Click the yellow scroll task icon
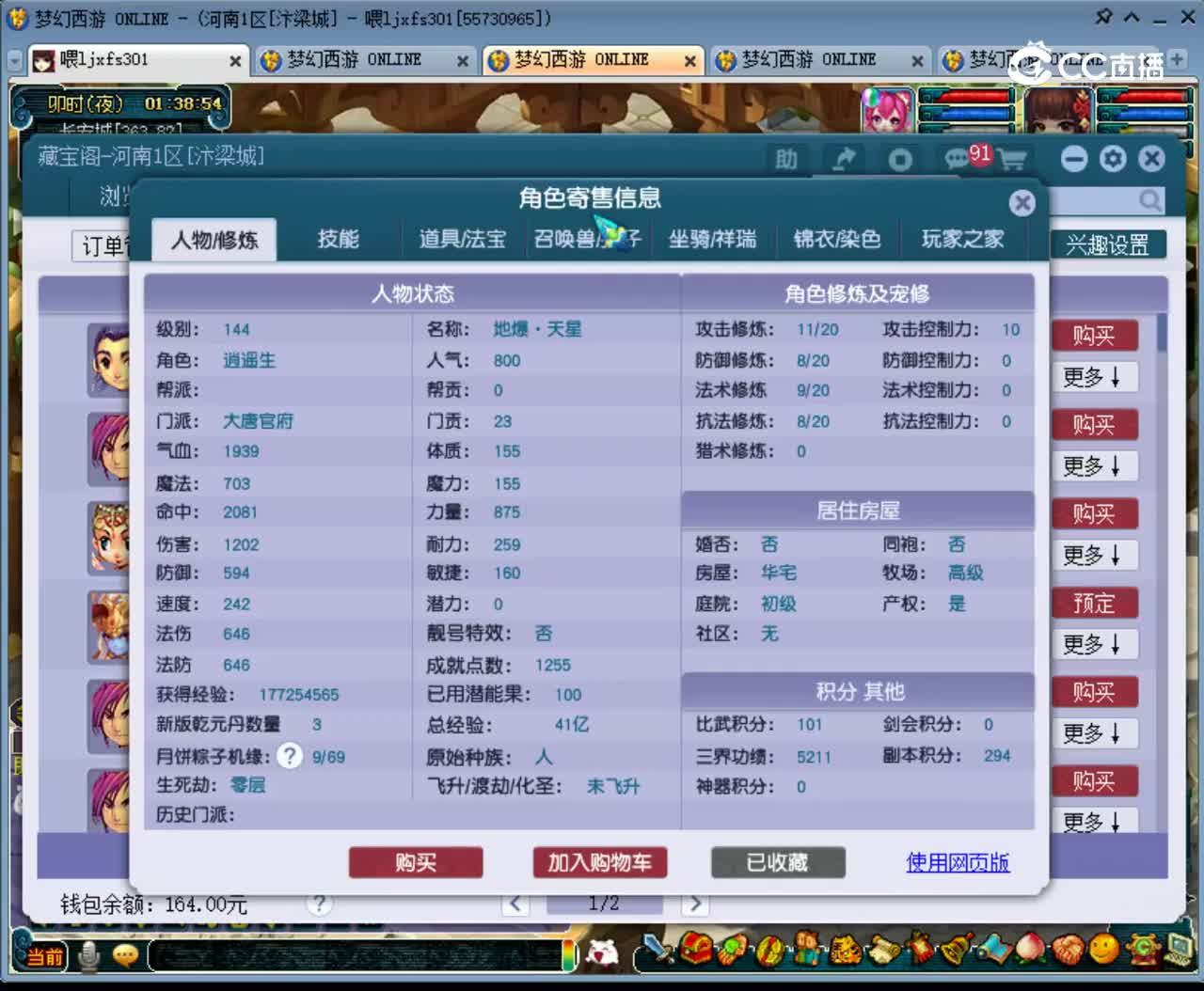This screenshot has width=1204, height=991. (883, 951)
